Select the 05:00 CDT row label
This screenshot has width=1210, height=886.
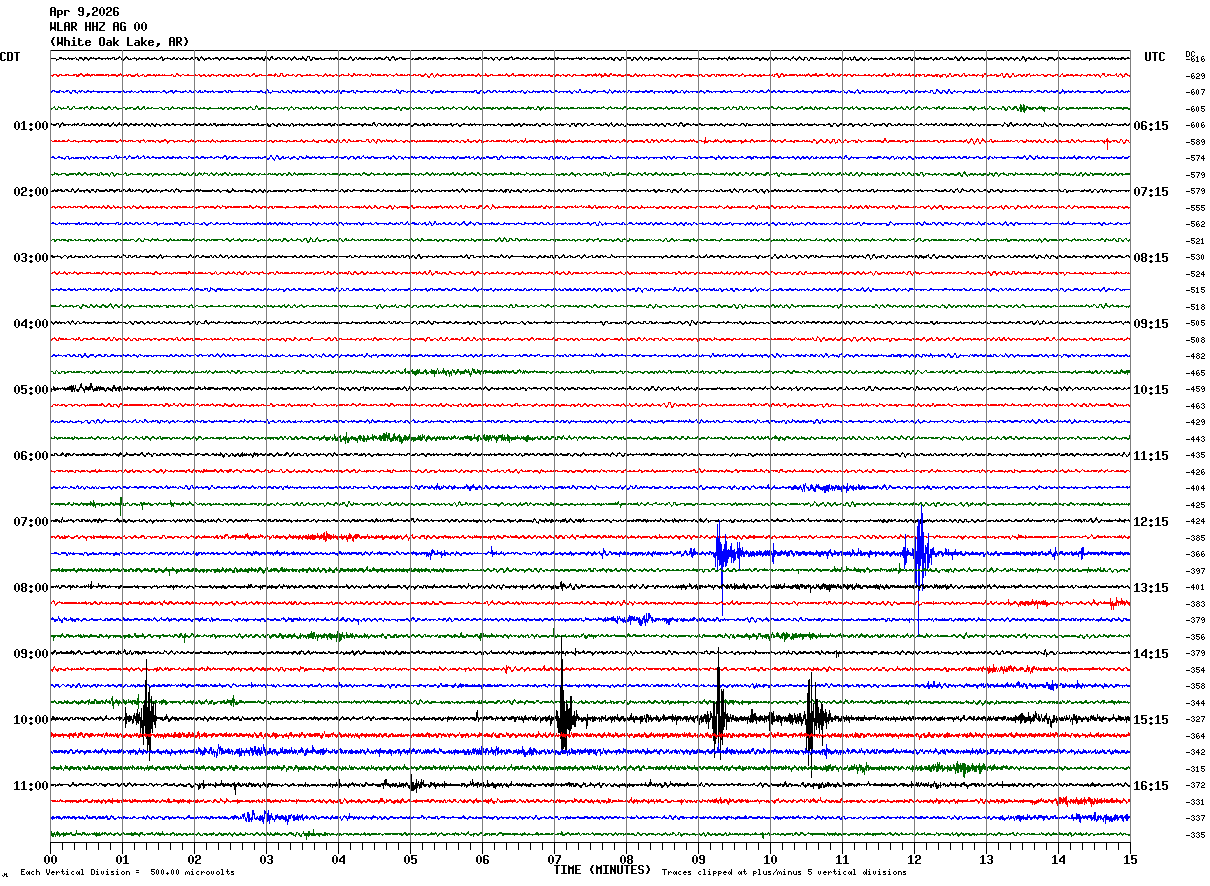31,390
